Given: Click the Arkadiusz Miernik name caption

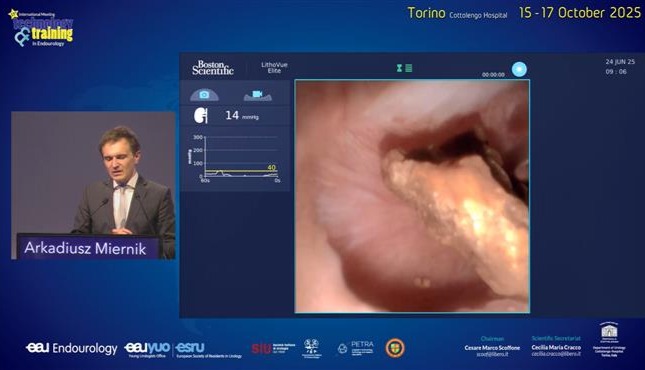Looking at the screenshot, I should [85, 248].
